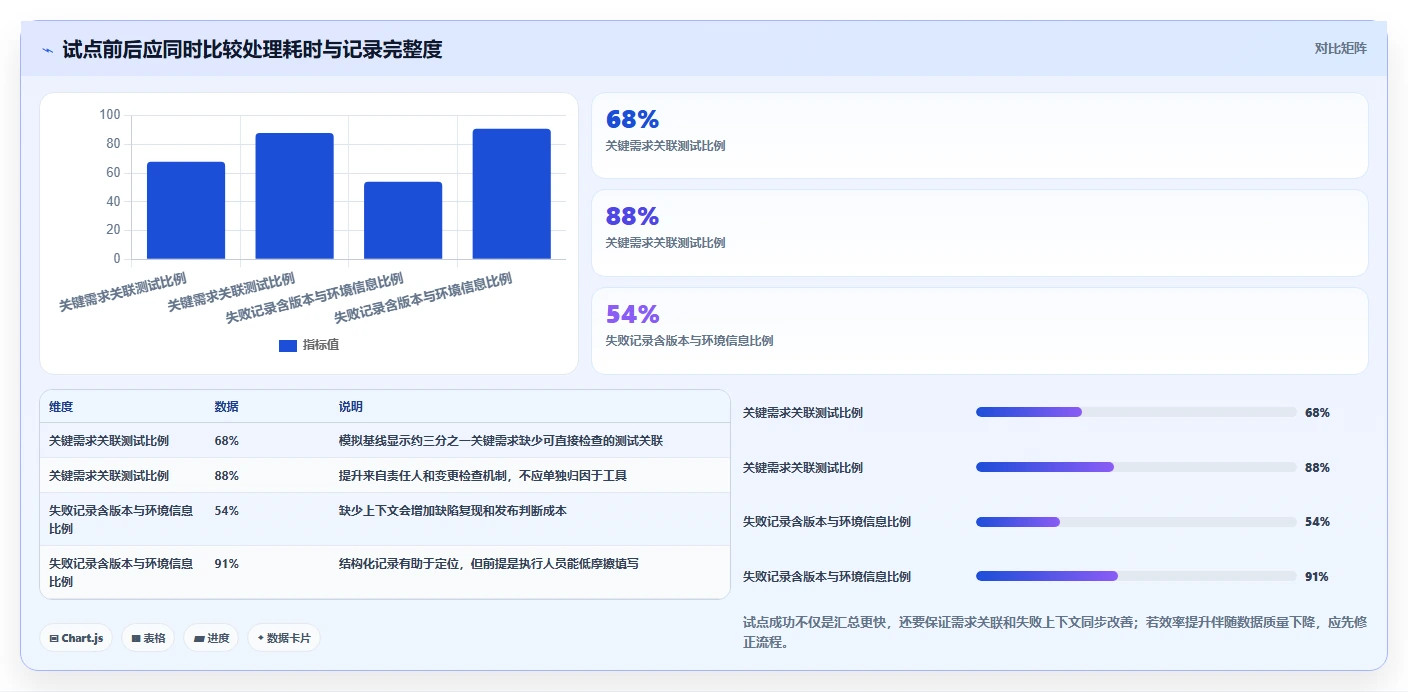The image size is (1408, 692).
Task: Open the 88% metric card
Action: click(x=979, y=233)
